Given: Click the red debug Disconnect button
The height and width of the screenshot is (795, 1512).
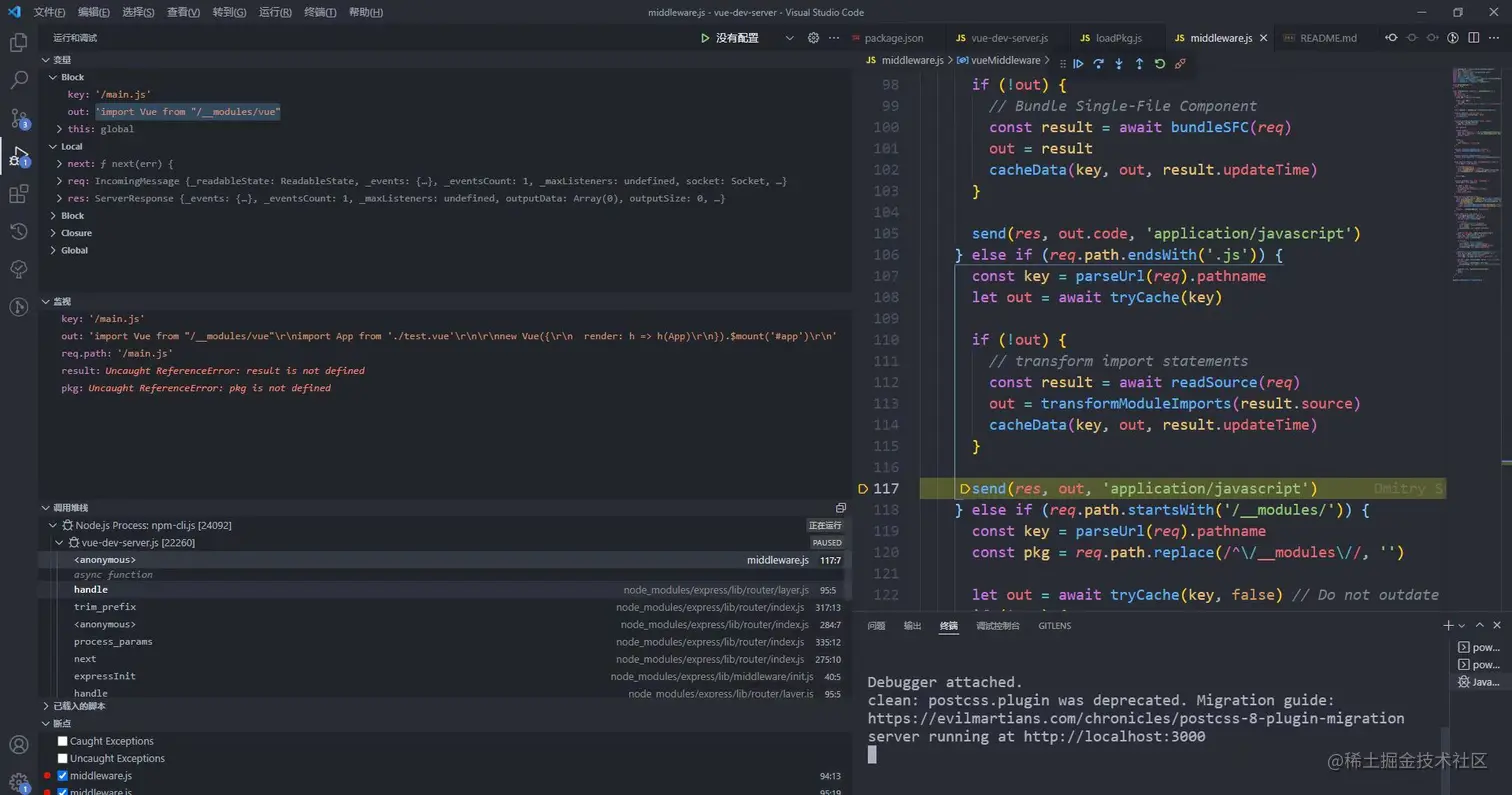Looking at the screenshot, I should (1181, 63).
